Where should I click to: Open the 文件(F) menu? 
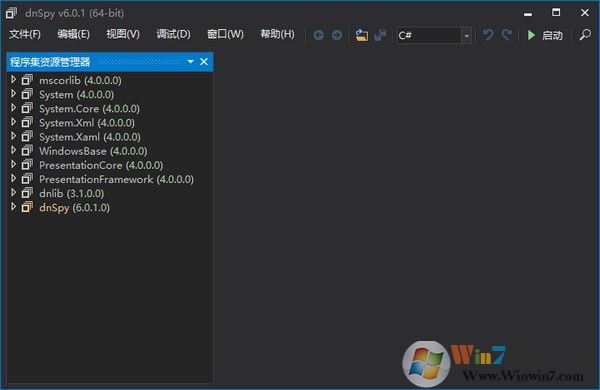click(x=25, y=34)
